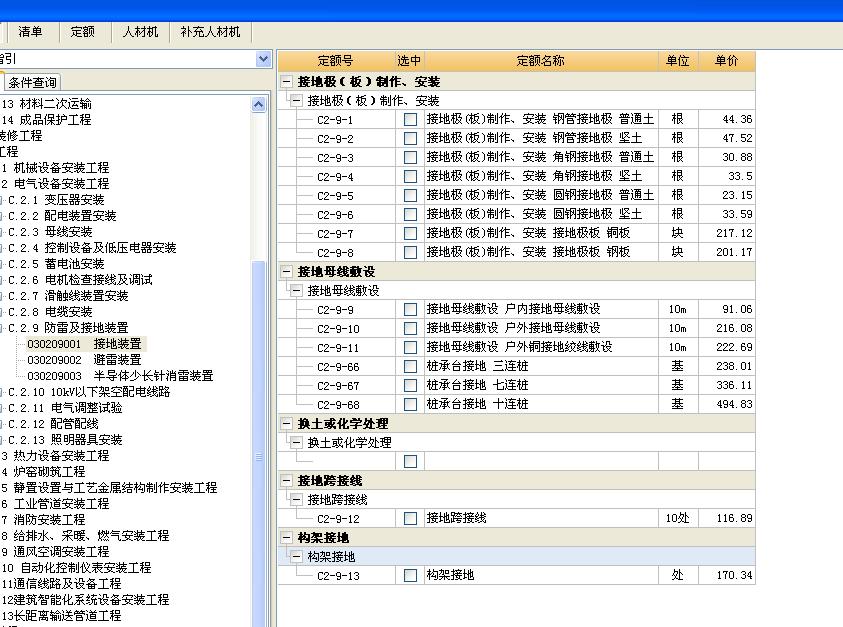
Task: Check the box for C2-9-9
Action: tap(410, 309)
